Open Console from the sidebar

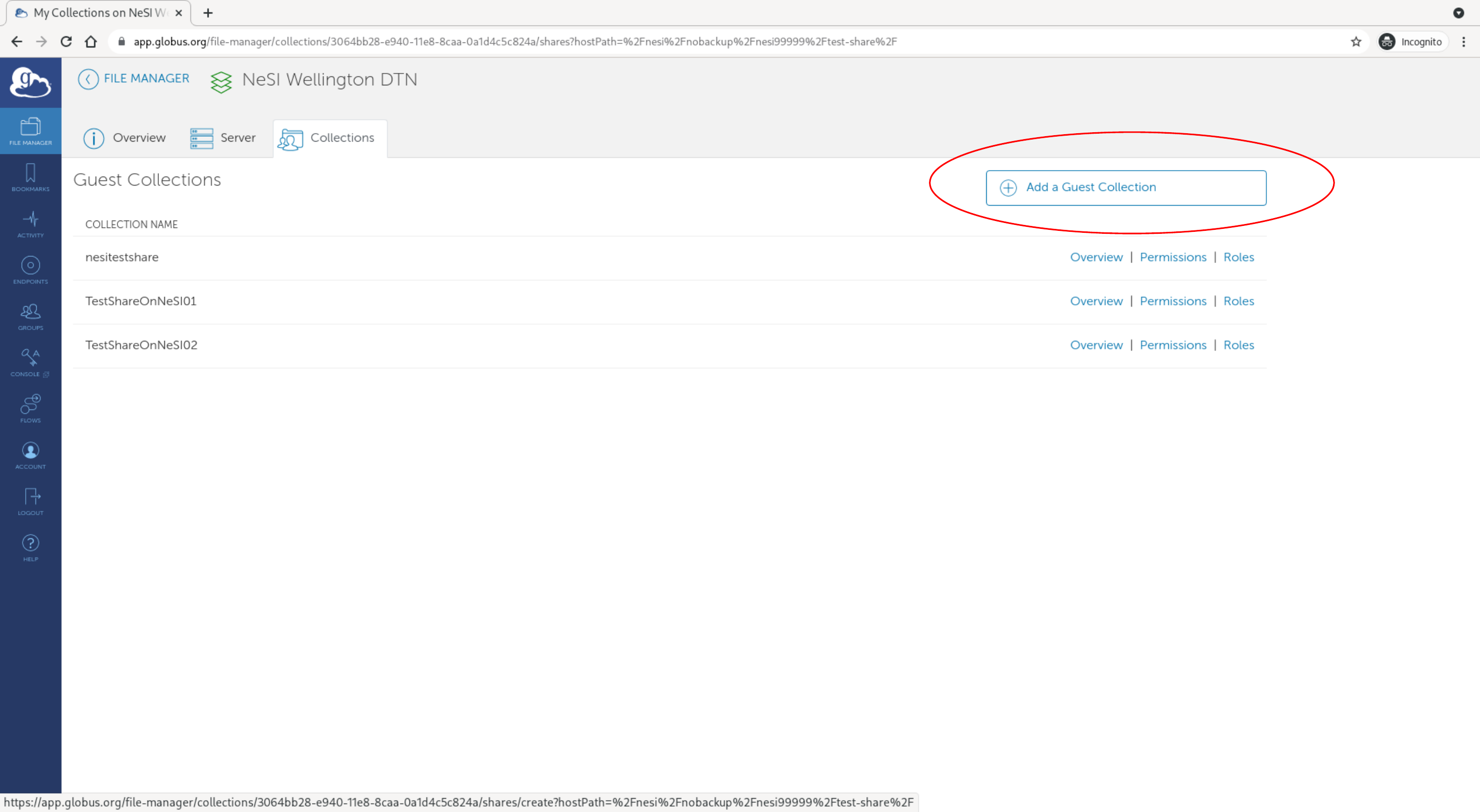pos(31,362)
